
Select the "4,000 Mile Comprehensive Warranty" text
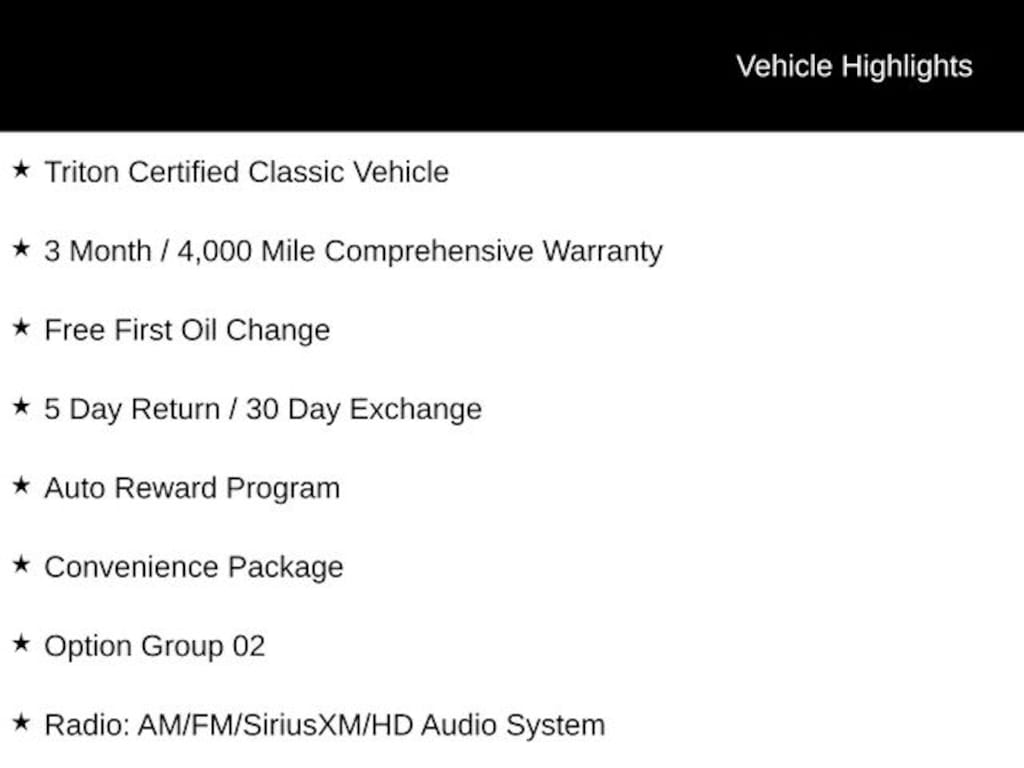point(419,251)
